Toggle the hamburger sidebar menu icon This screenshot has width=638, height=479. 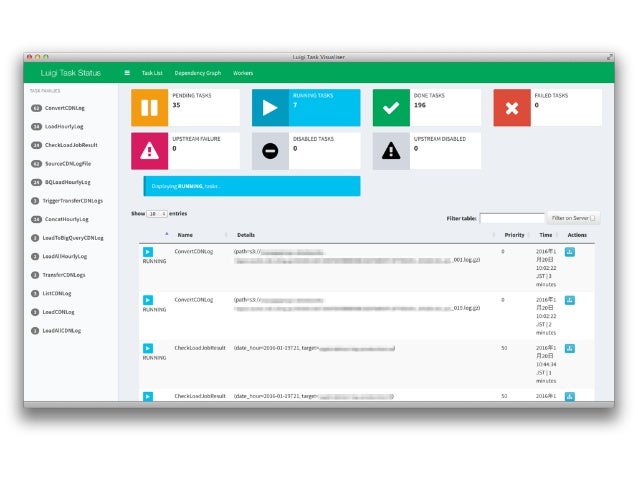[127, 73]
